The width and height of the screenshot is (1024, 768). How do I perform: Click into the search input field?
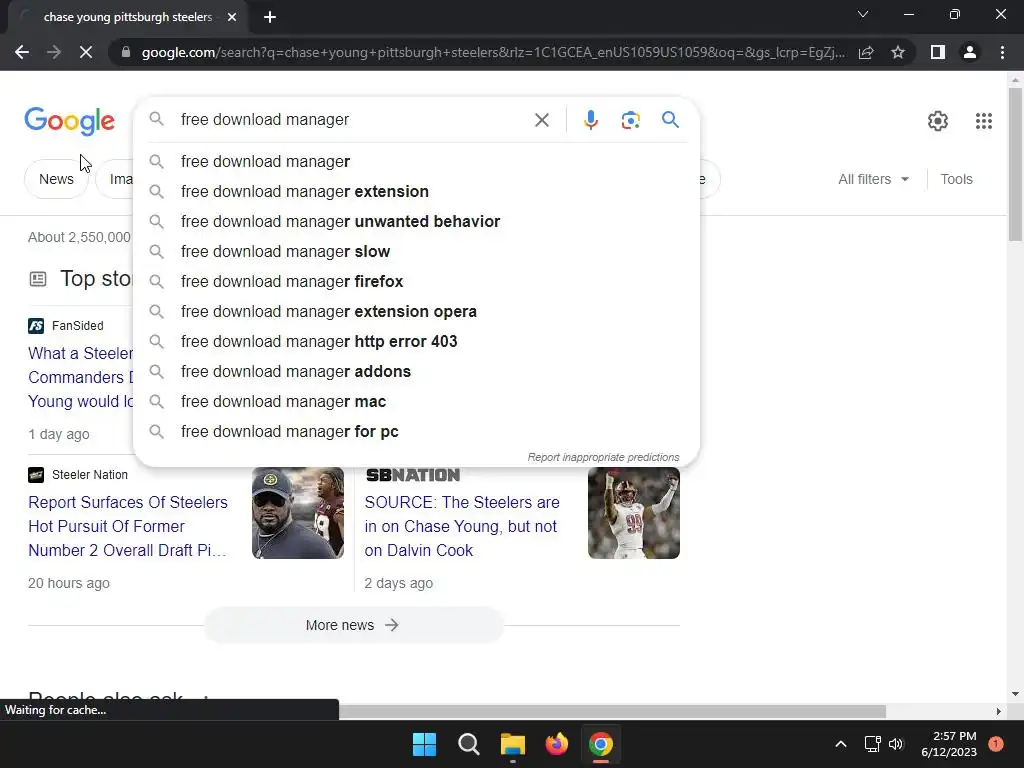click(353, 120)
